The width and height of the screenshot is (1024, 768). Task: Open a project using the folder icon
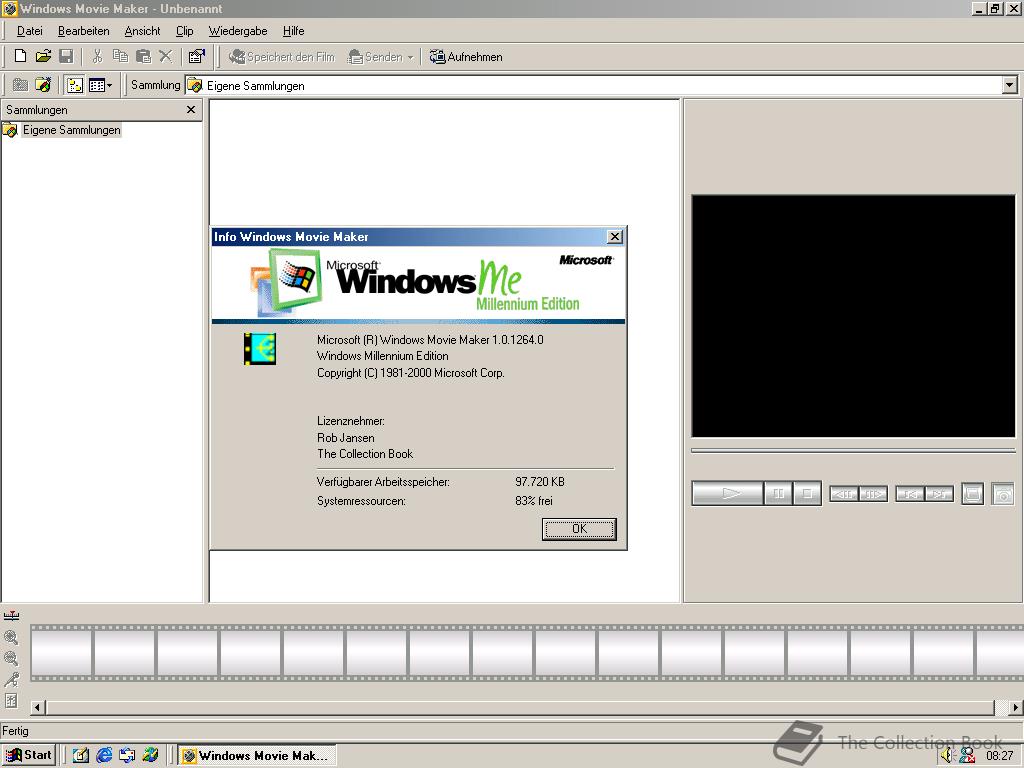tap(43, 56)
